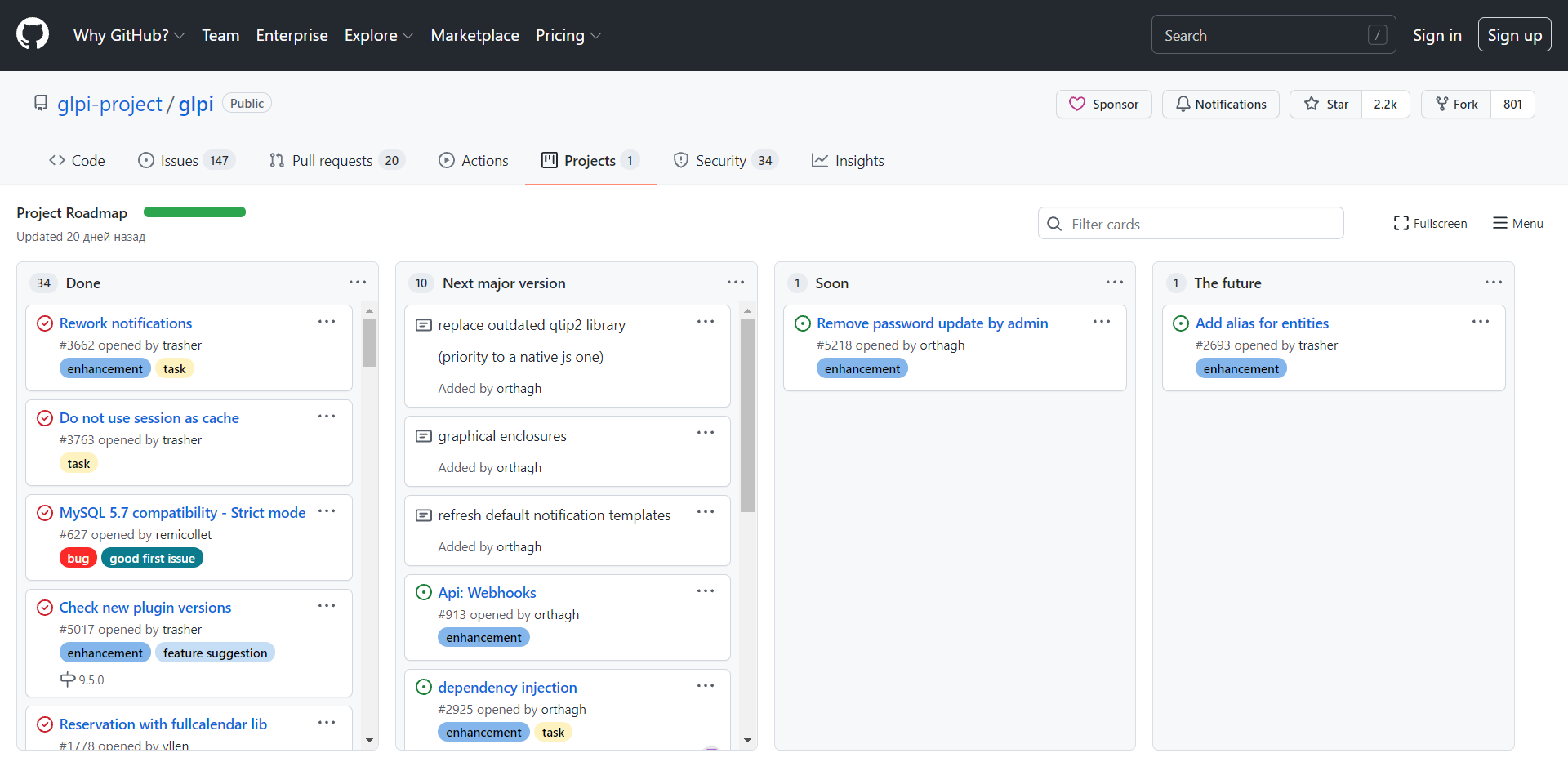
Task: Open the Code tab
Action: 78,161
